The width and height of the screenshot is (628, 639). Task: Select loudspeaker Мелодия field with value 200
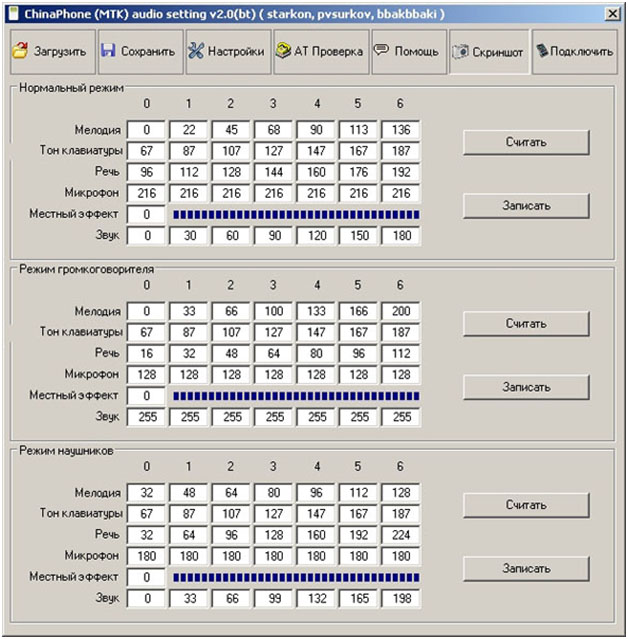tap(401, 311)
